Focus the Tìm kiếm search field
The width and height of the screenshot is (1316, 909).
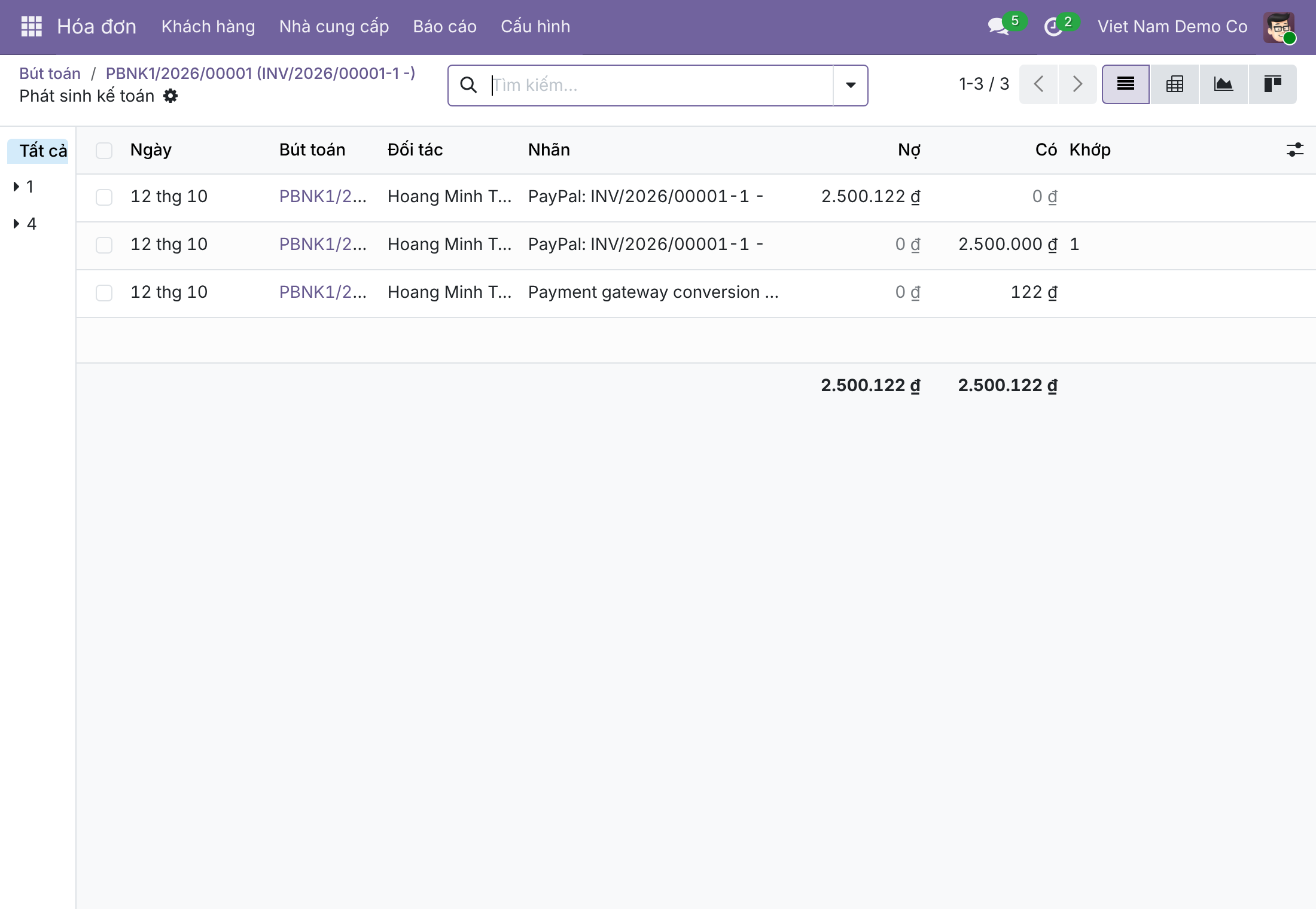(658, 86)
